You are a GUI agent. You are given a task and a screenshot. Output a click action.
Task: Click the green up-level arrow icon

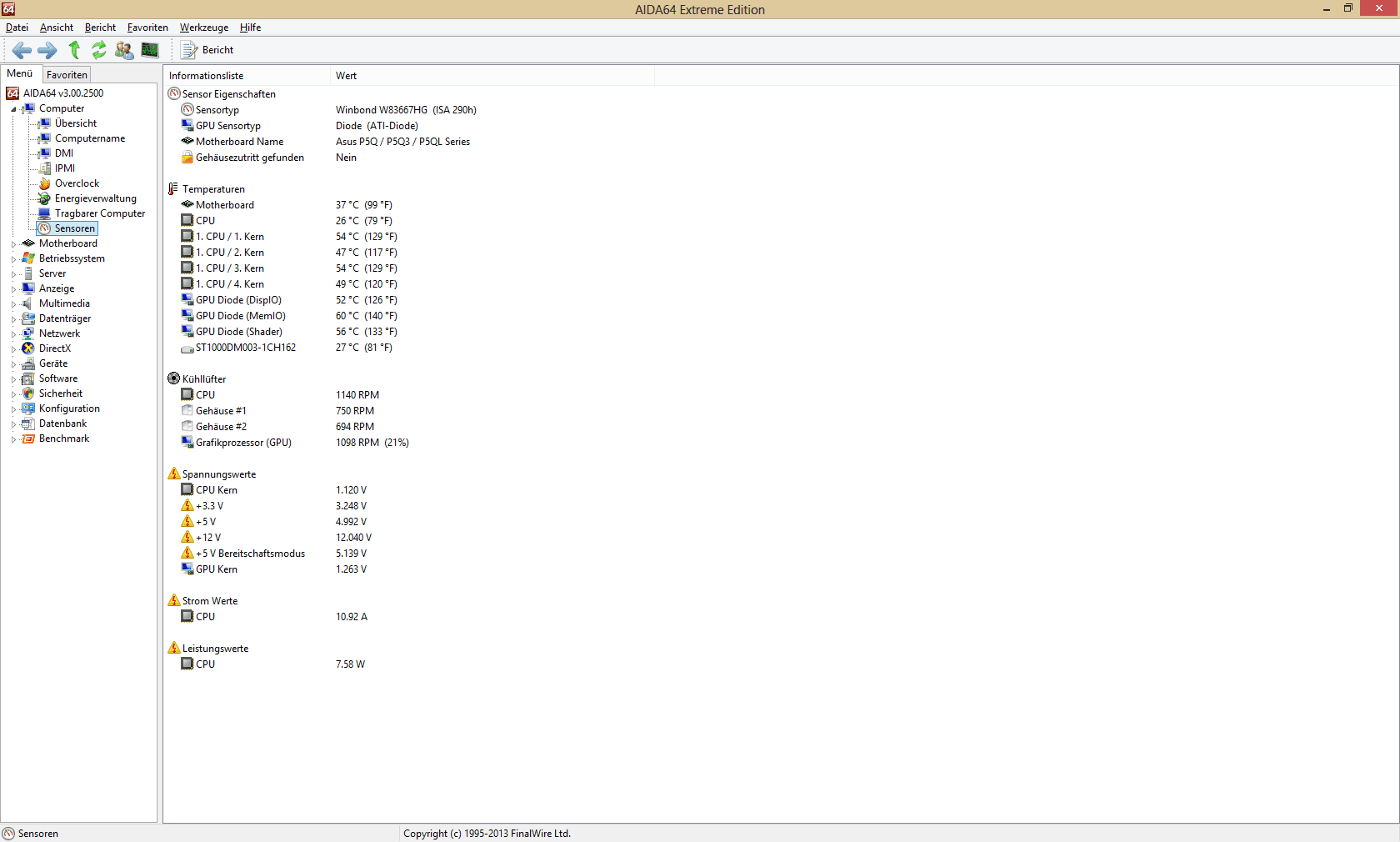(74, 50)
